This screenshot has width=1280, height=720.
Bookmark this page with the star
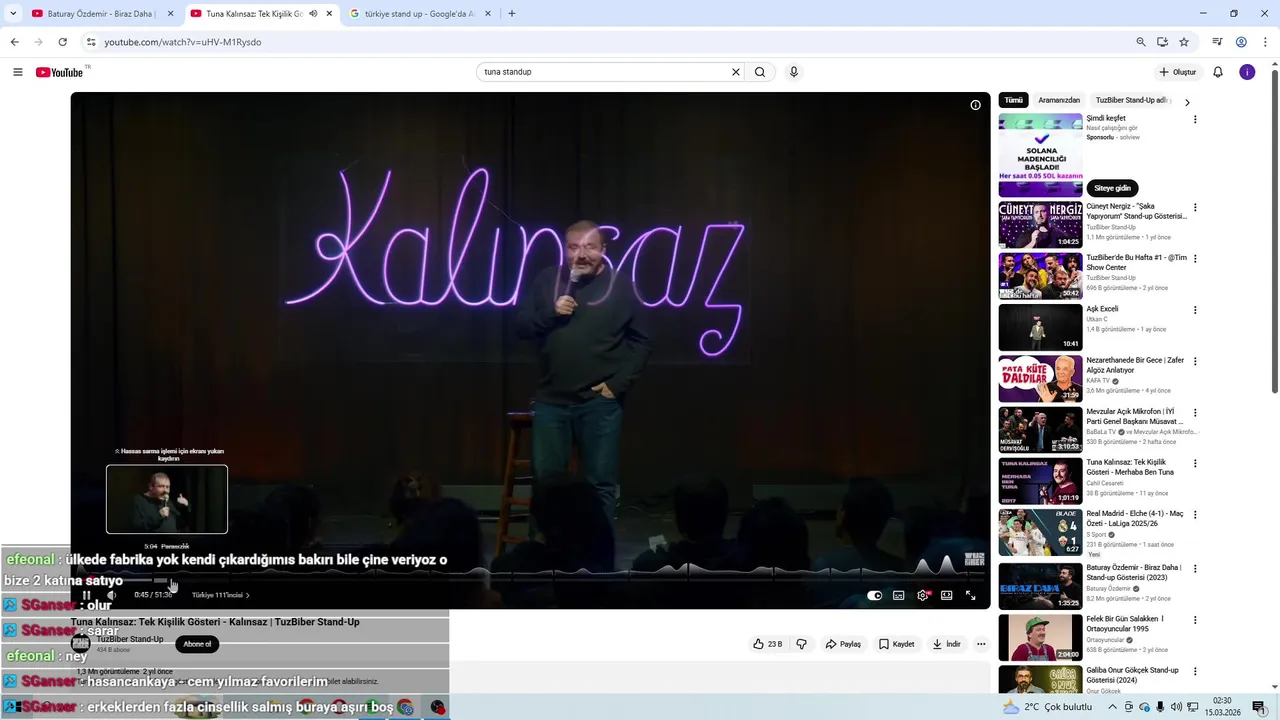pyautogui.click(x=1184, y=42)
